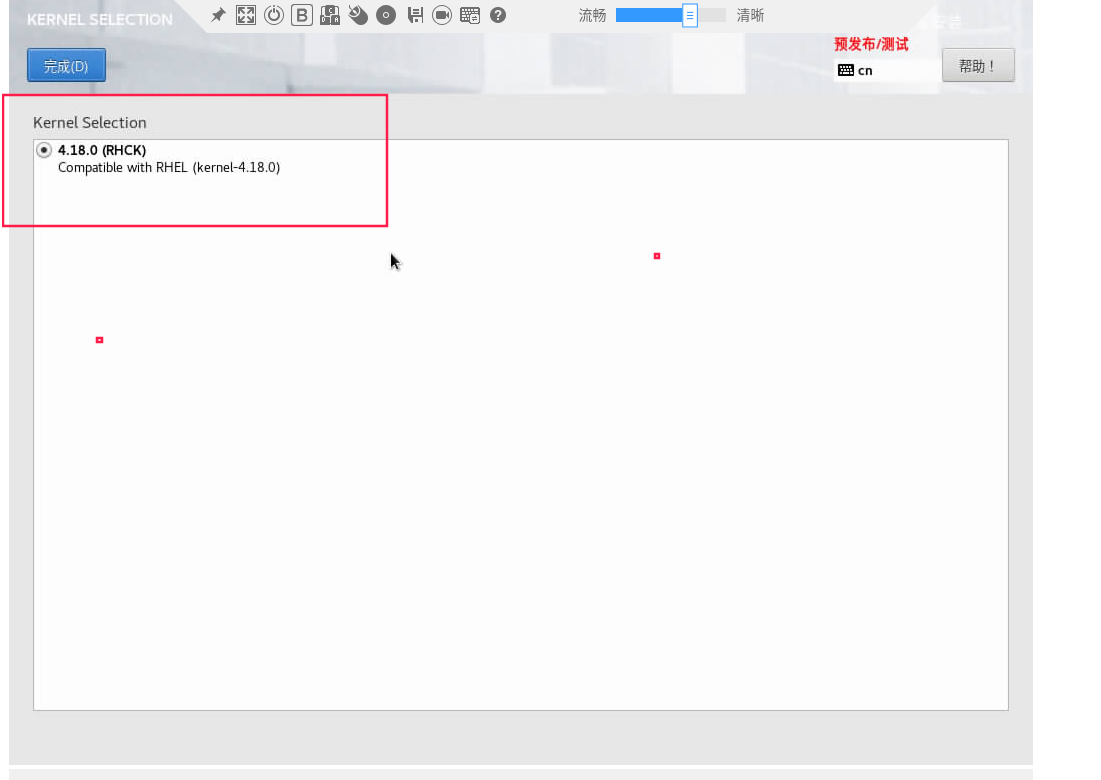Click the 完成(D) done button

(x=66, y=66)
